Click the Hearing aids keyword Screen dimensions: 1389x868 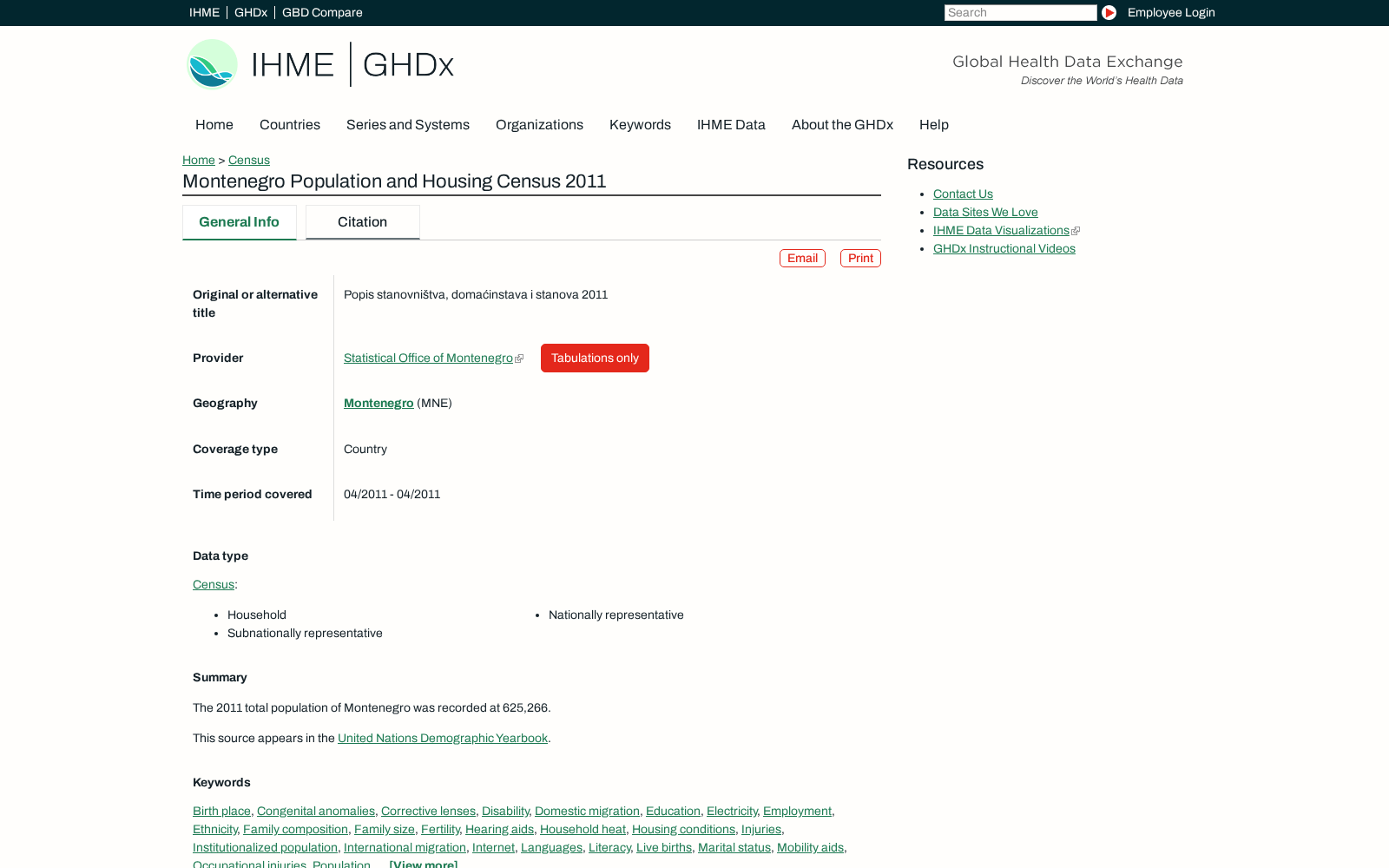point(499,829)
